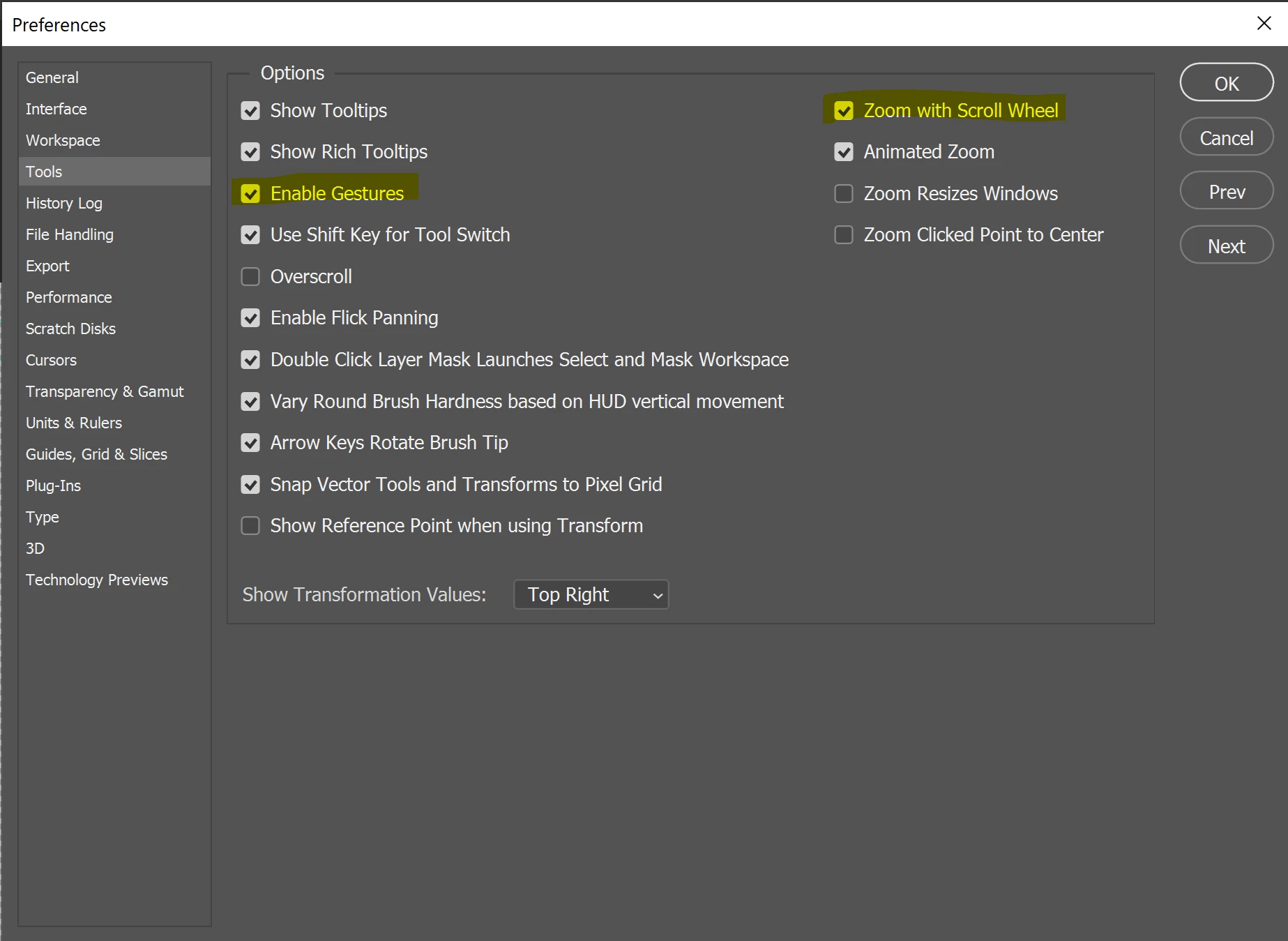Click the Cancel button
This screenshot has height=941, width=1288.
1227,137
